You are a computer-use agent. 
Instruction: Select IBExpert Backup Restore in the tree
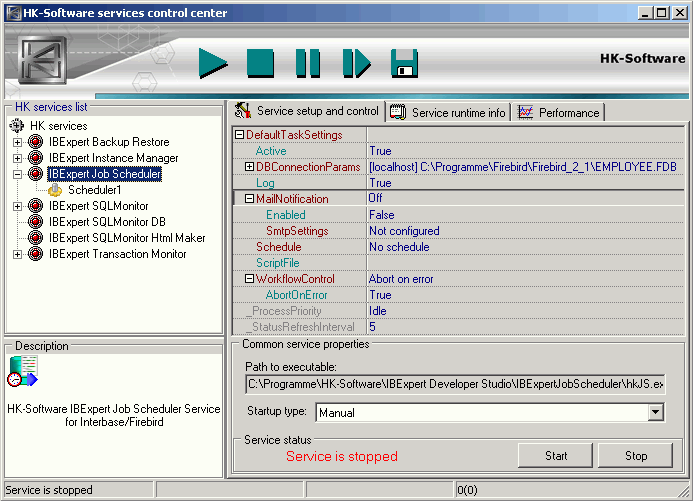click(109, 142)
